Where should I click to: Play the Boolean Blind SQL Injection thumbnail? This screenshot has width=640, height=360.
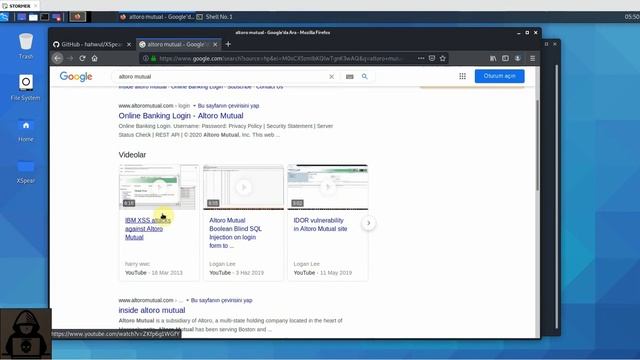click(243, 187)
